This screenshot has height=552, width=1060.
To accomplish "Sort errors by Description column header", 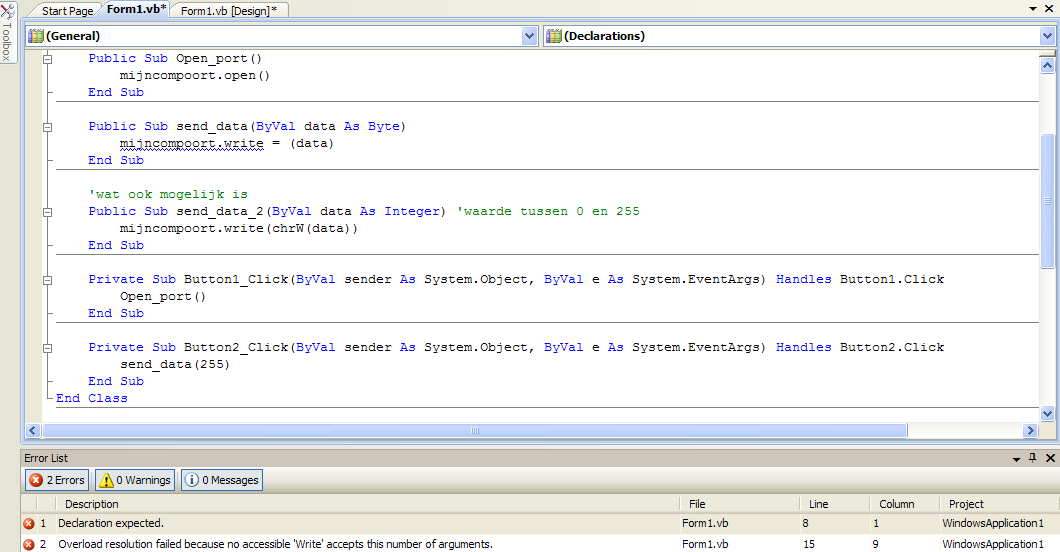I will pos(92,504).
